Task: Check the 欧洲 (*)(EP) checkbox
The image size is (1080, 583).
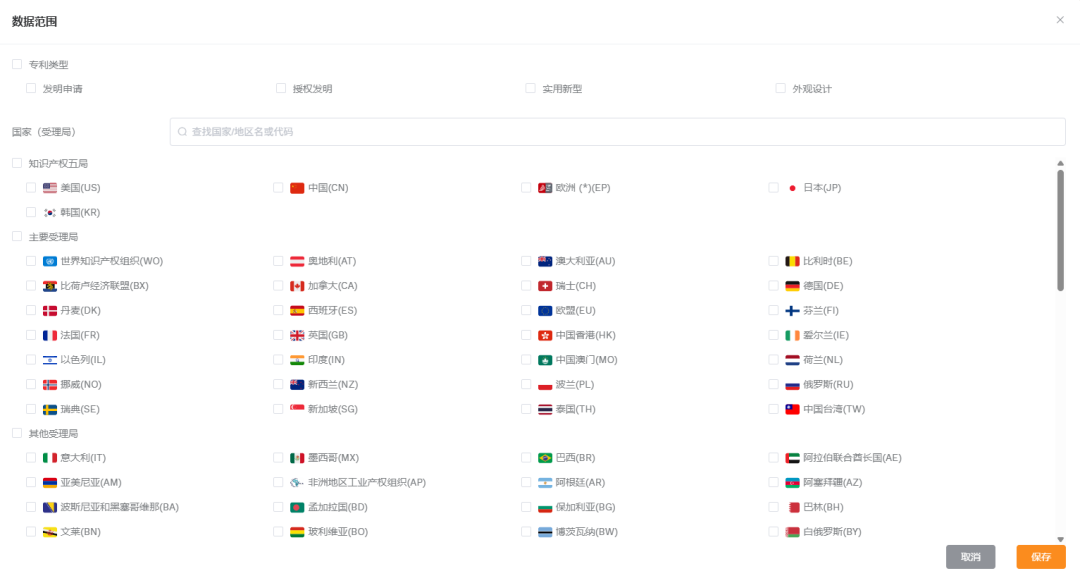Action: coord(526,187)
